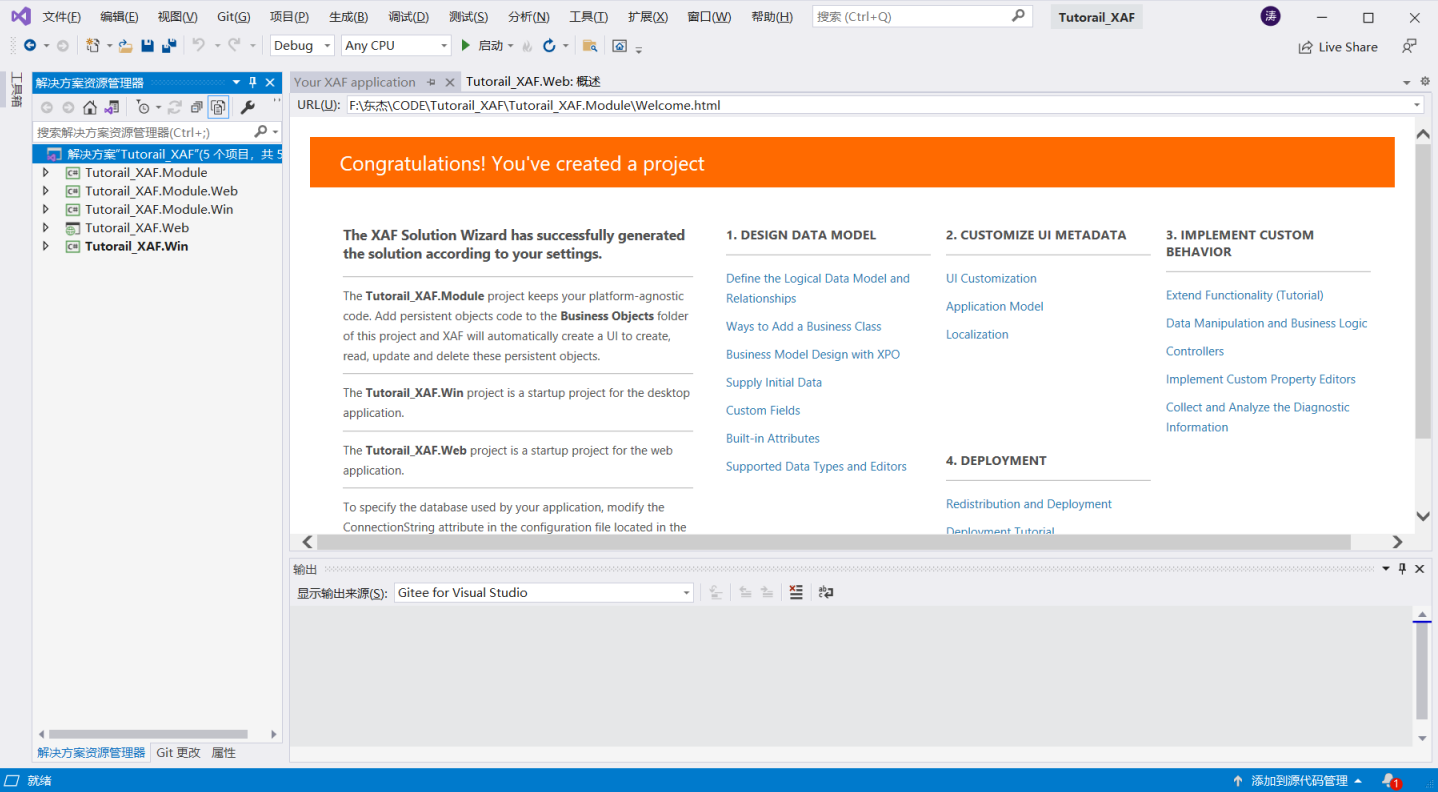The height and width of the screenshot is (792, 1438).
Task: Click the notifications bell in the status bar
Action: tap(1390, 780)
